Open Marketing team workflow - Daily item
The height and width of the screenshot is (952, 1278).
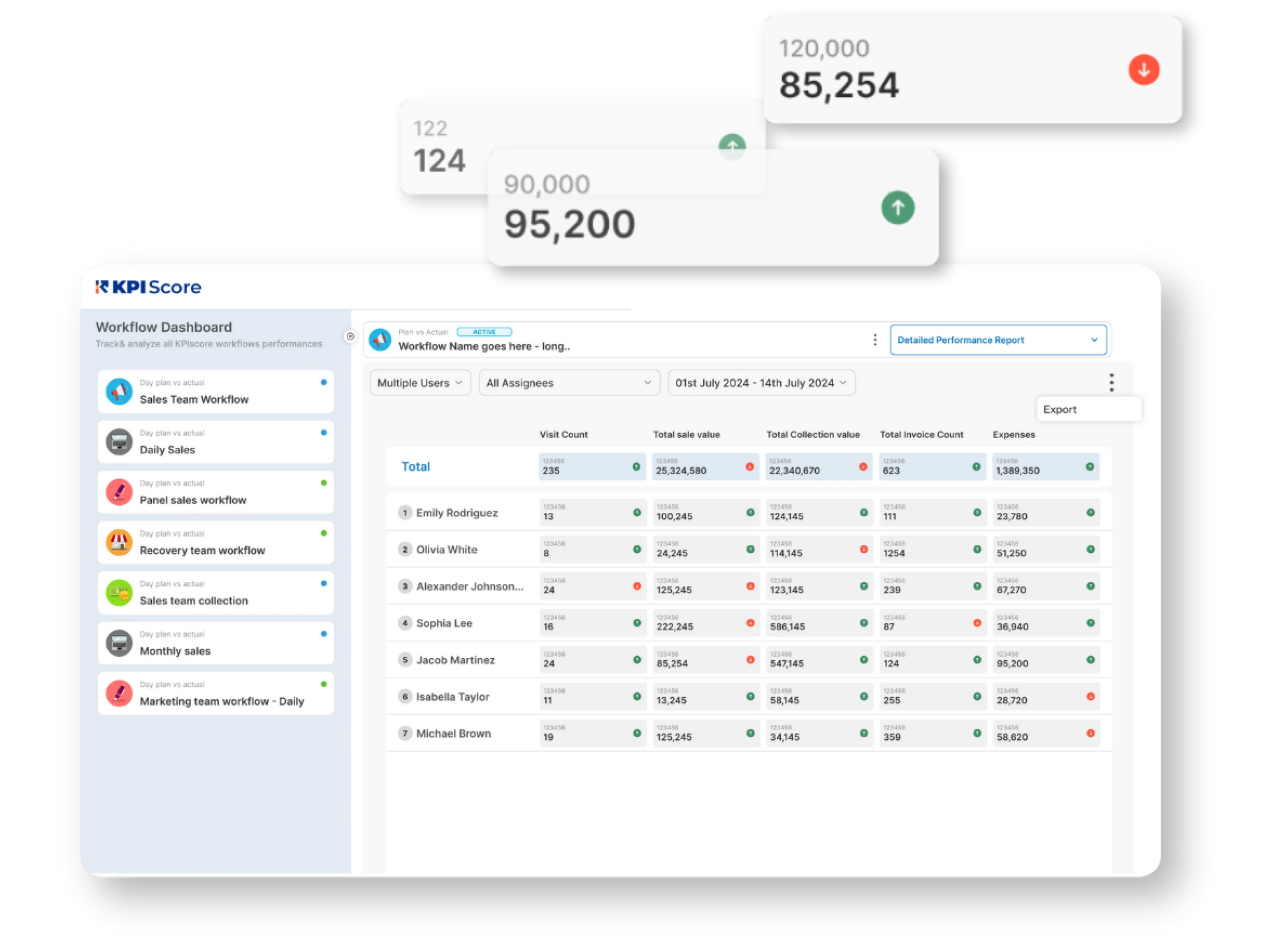[216, 693]
